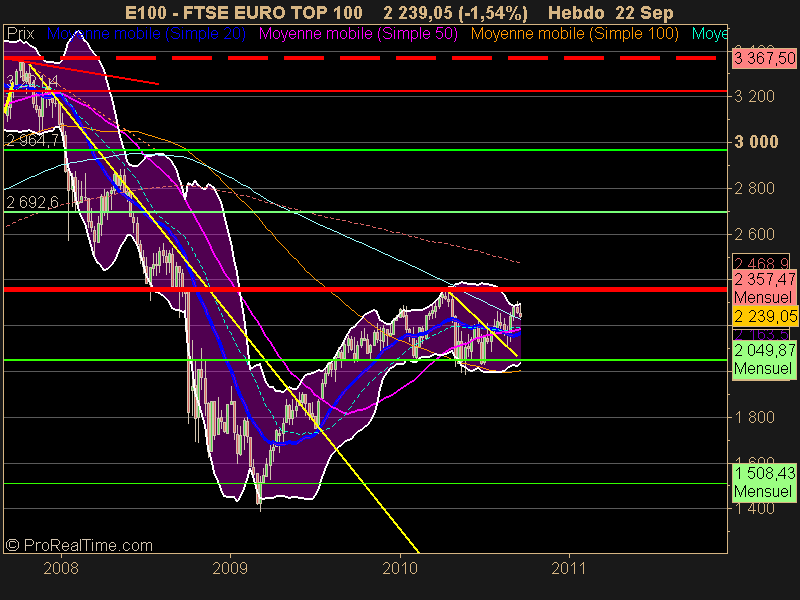Viewport: 800px width, 600px height.
Task: Click the 'Hebdo' timeframe label in title
Action: (x=577, y=12)
